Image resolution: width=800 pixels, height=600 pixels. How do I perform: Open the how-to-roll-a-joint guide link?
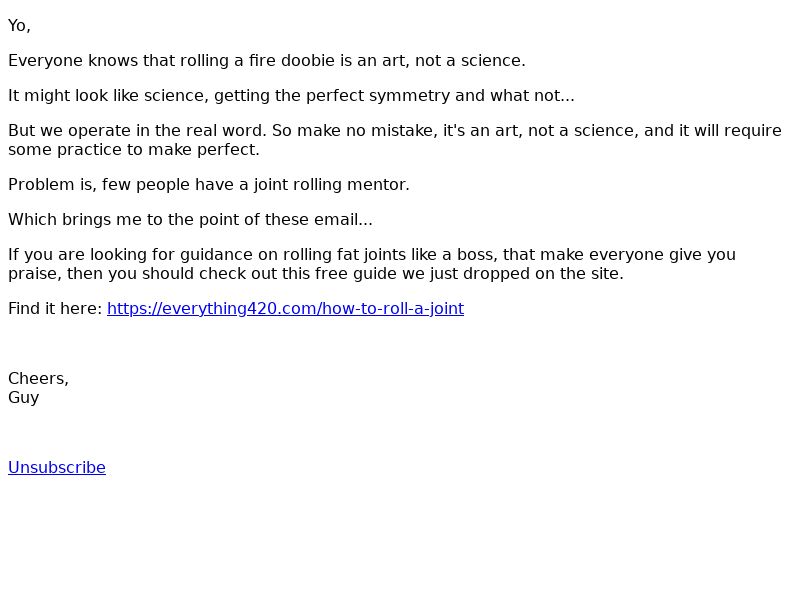pyautogui.click(x=285, y=309)
